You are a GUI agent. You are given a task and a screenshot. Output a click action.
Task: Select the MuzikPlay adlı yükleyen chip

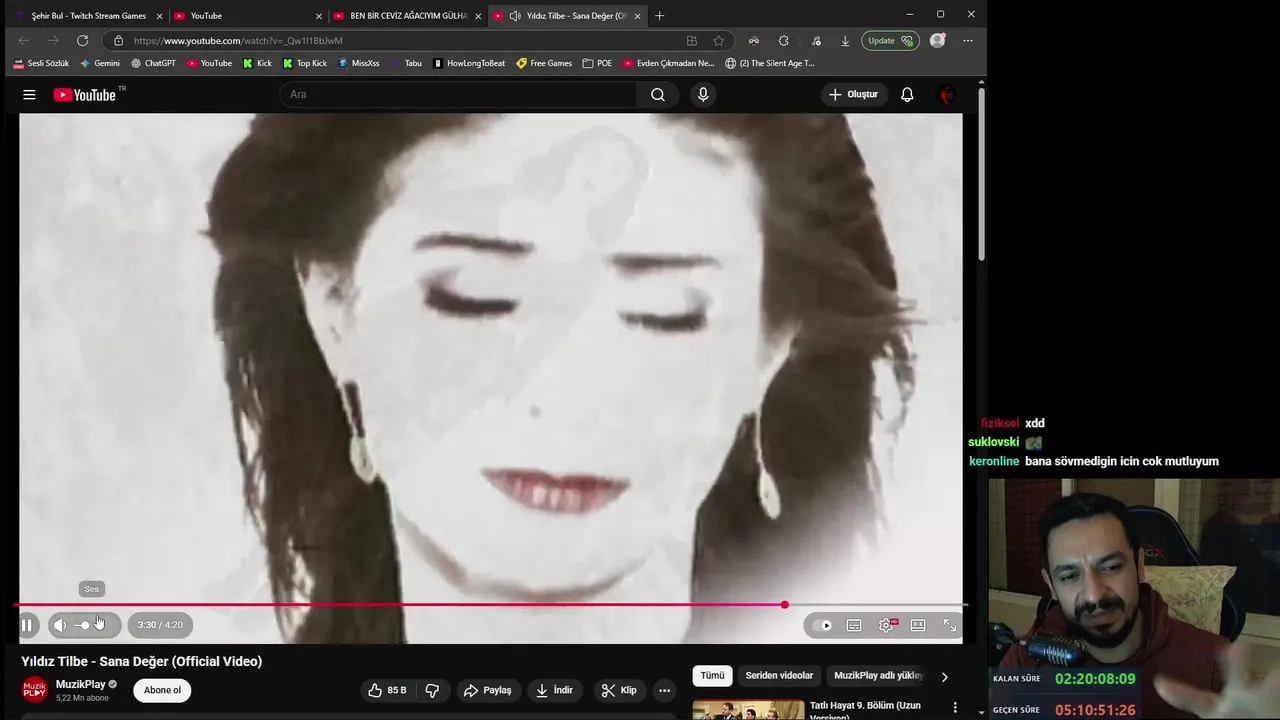pyautogui.click(x=878, y=676)
